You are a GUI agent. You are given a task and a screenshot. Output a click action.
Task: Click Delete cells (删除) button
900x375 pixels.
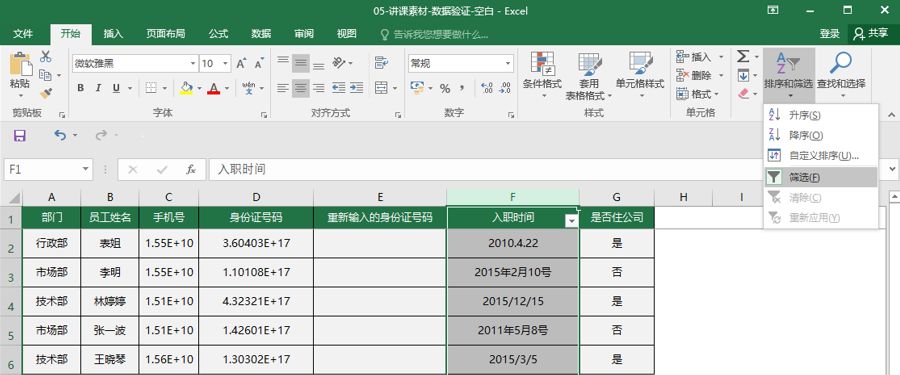pos(694,75)
